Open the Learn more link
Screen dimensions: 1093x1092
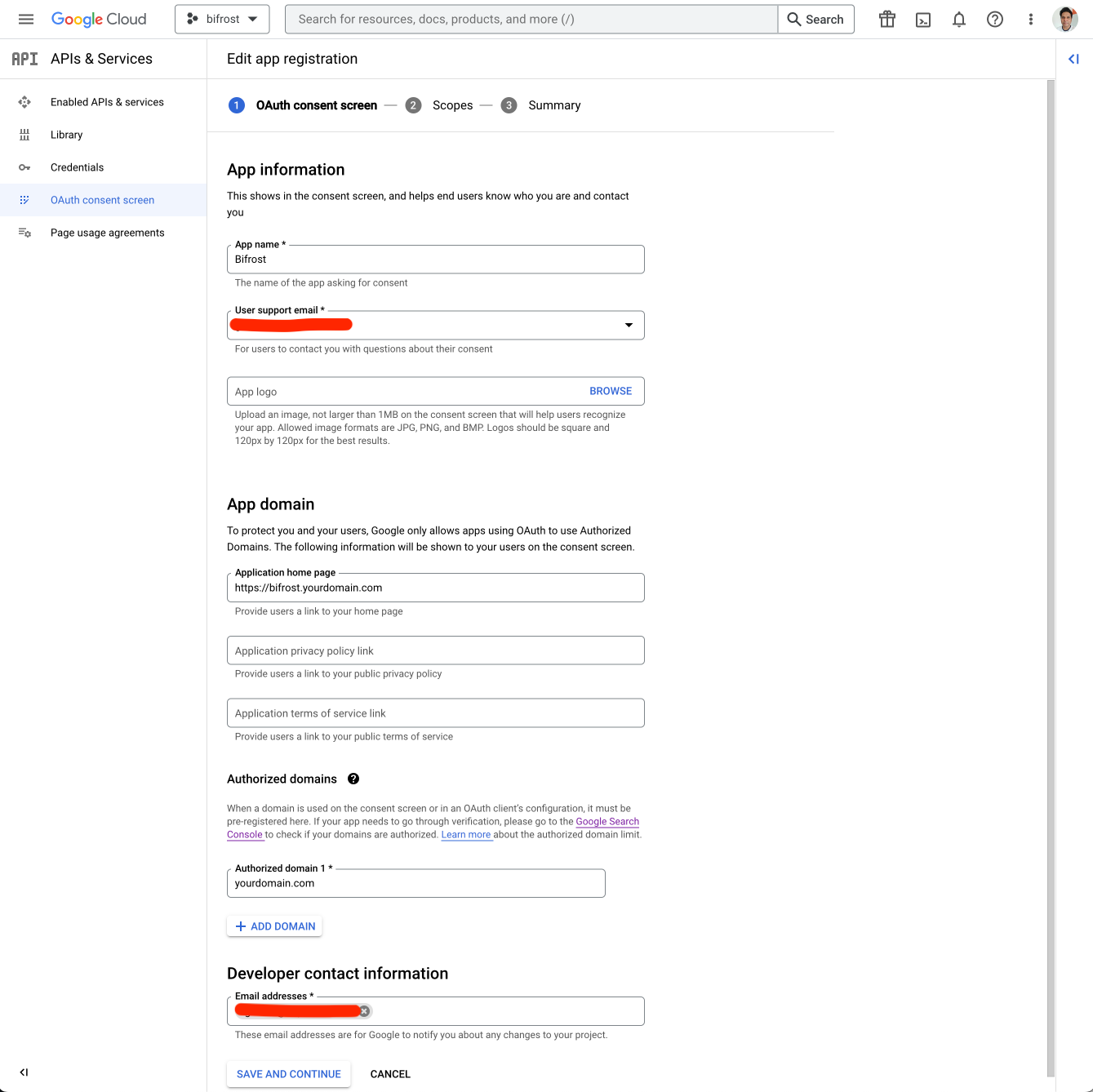click(x=466, y=835)
